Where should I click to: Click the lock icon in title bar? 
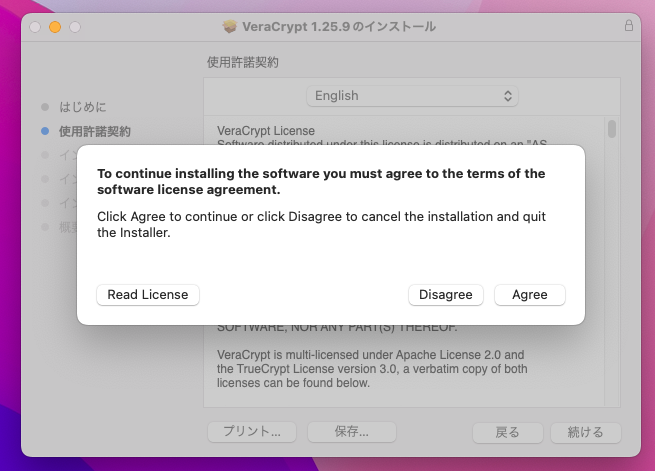tap(629, 26)
